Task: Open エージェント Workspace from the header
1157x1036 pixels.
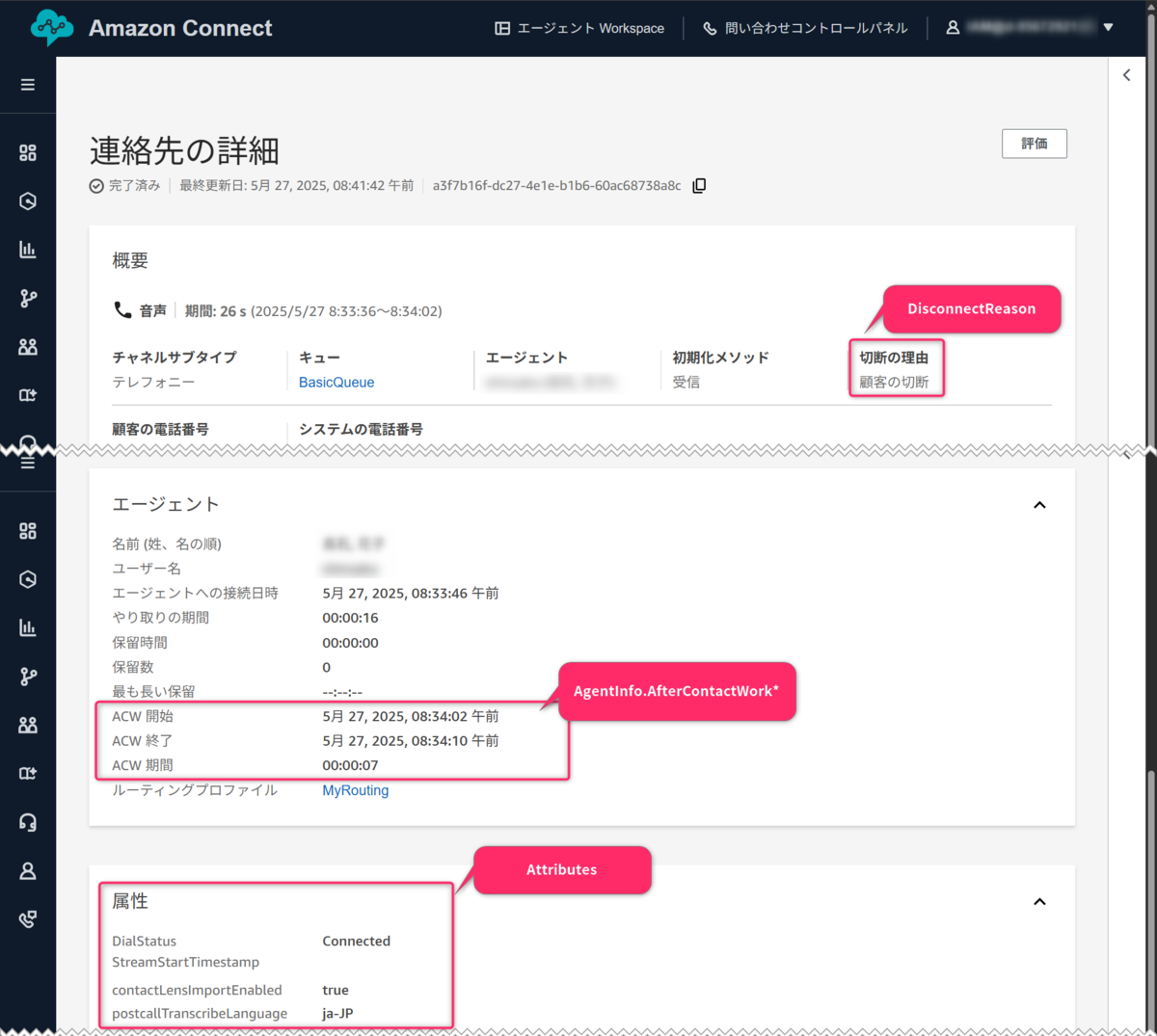Action: click(579, 29)
